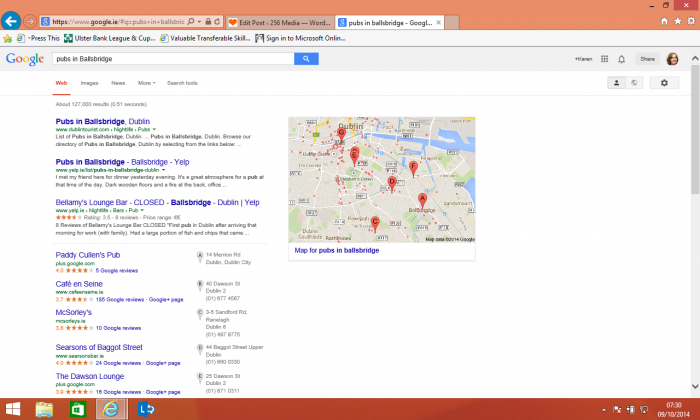Click map marker D on the map
This screenshot has height=420, width=700.
[x=392, y=183]
